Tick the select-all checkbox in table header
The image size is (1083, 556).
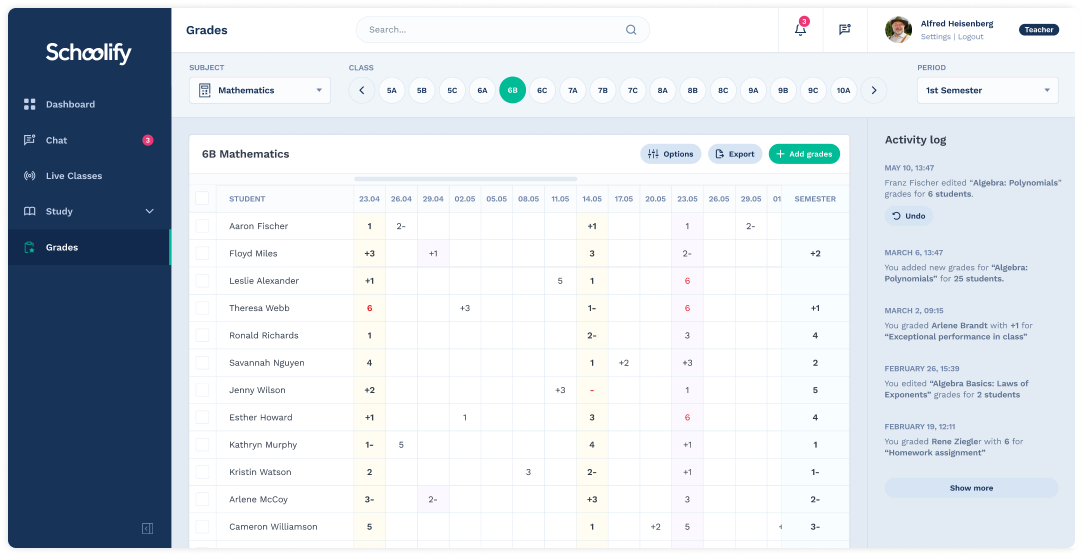(202, 199)
